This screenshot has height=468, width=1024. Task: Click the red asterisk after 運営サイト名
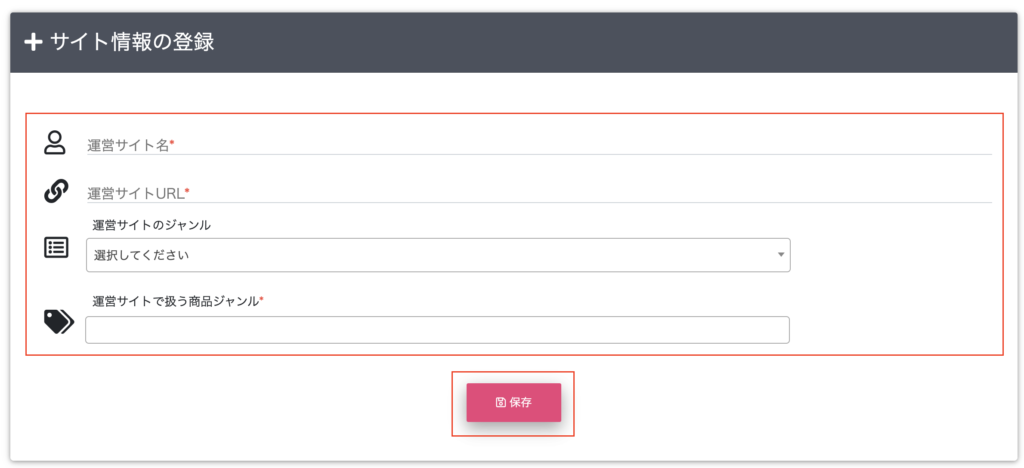click(x=172, y=143)
